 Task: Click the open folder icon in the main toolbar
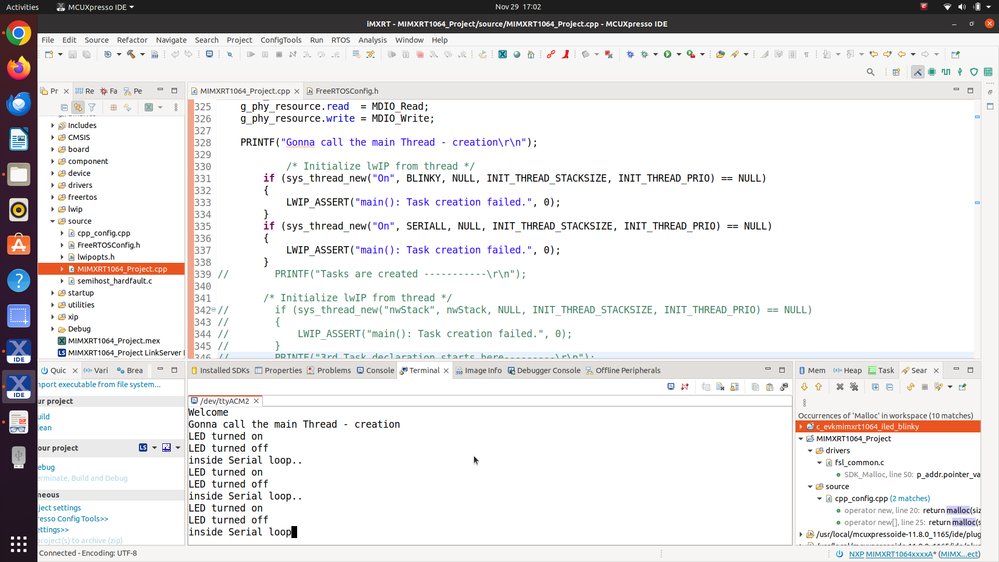pyautogui.click(x=720, y=55)
